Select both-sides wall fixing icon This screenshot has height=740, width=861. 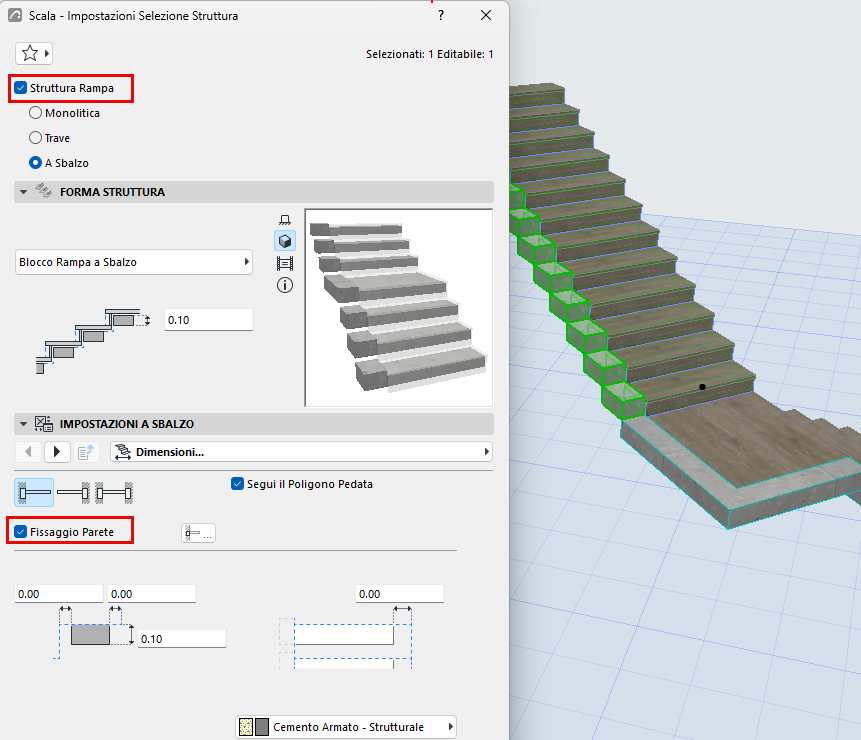click(x=114, y=492)
